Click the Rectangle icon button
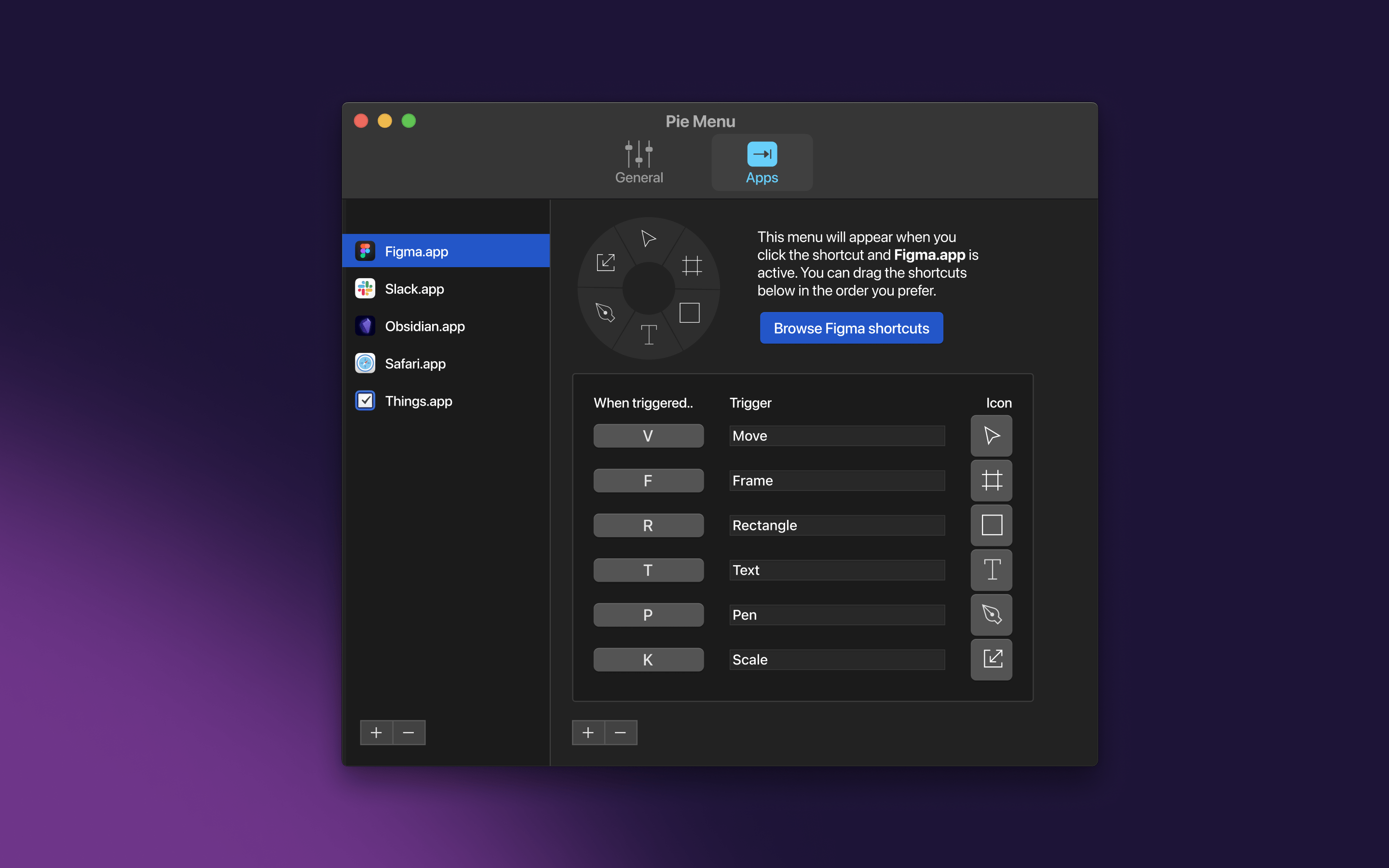Image resolution: width=1389 pixels, height=868 pixels. [991, 525]
